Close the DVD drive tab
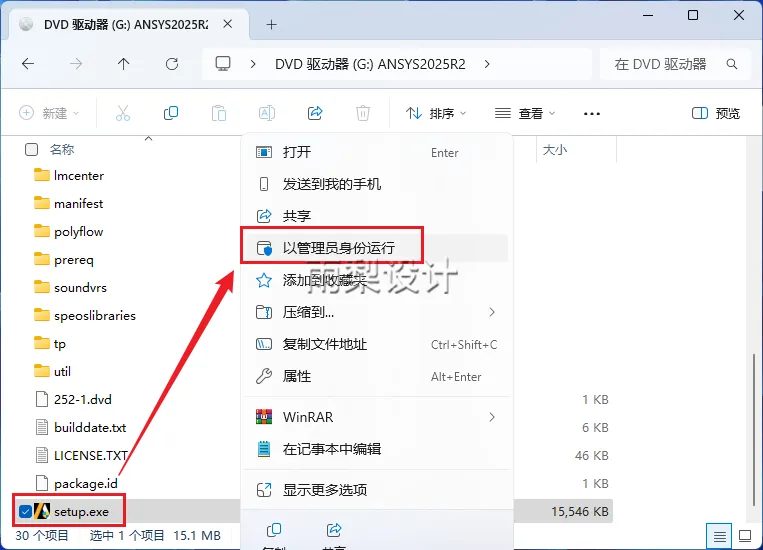The image size is (763, 550). 227,24
